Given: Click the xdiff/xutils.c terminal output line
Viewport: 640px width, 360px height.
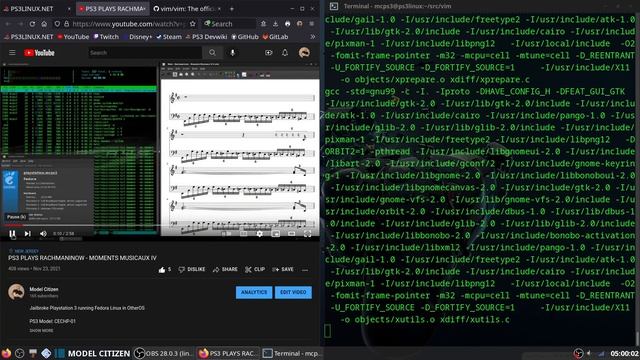Looking at the screenshot, I should [425, 320].
